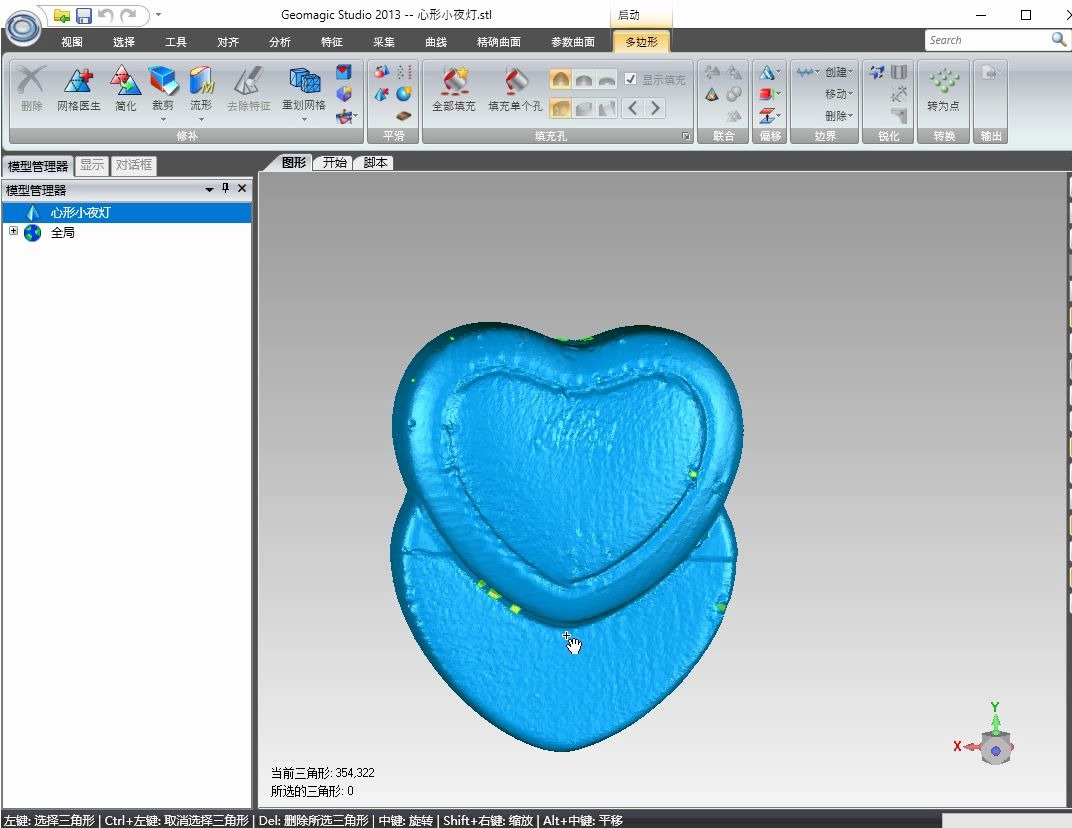Uncheck the 显示填充 checkbox
This screenshot has height=828, width=1072.
pyautogui.click(x=631, y=79)
